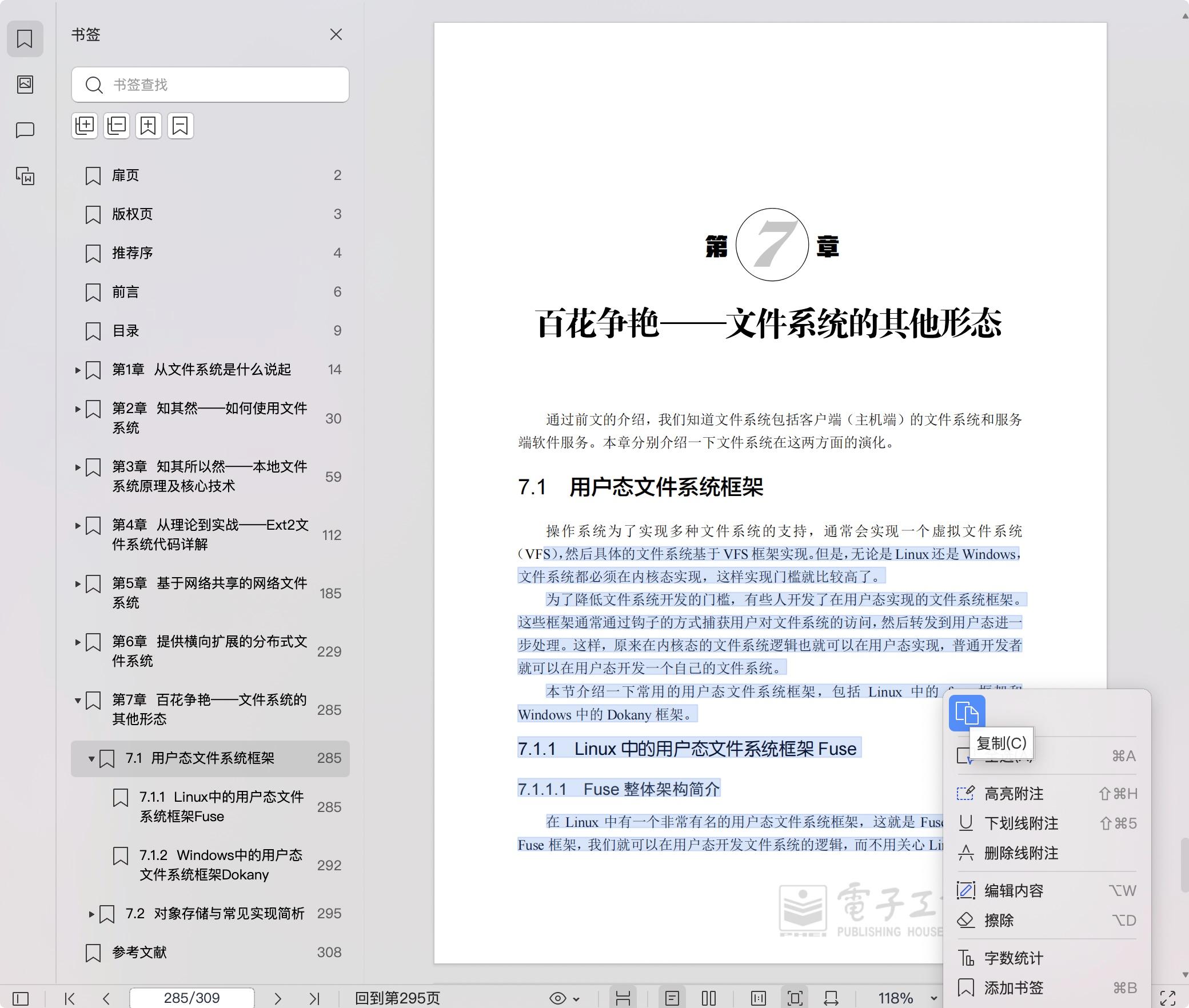The height and width of the screenshot is (1008, 1189).
Task: Click the add bookmark icon
Action: coord(149,126)
